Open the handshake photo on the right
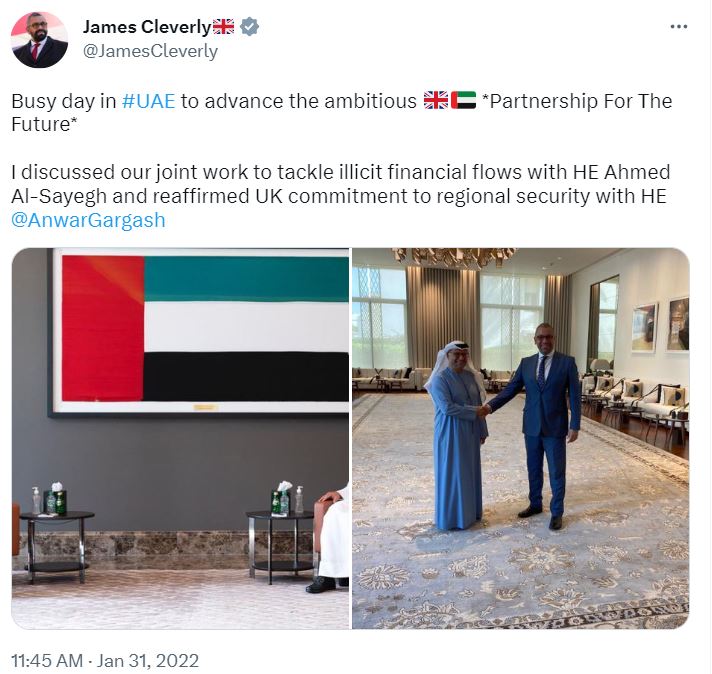This screenshot has height=674, width=712. coord(521,438)
